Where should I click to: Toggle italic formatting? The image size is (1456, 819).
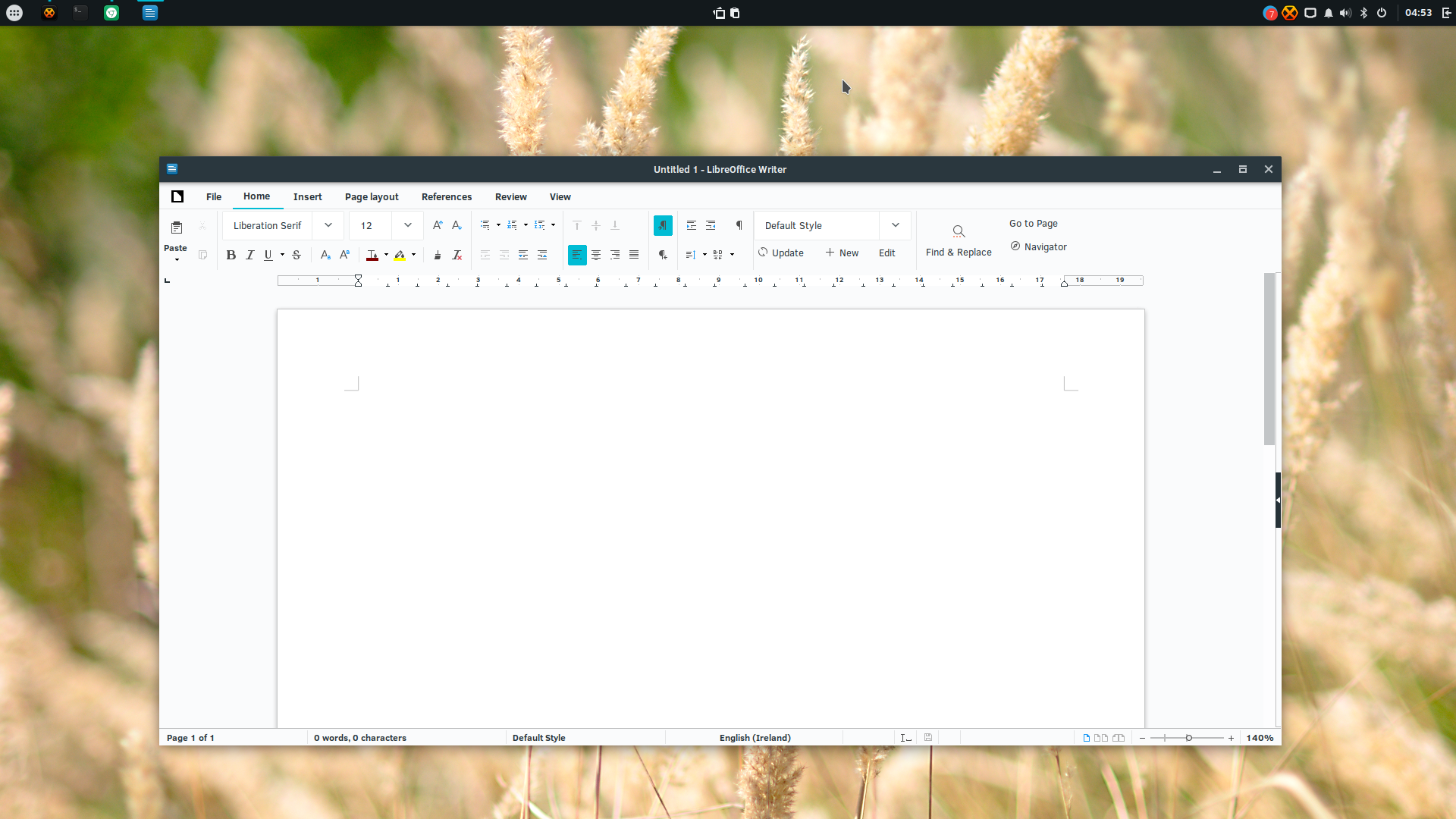250,255
